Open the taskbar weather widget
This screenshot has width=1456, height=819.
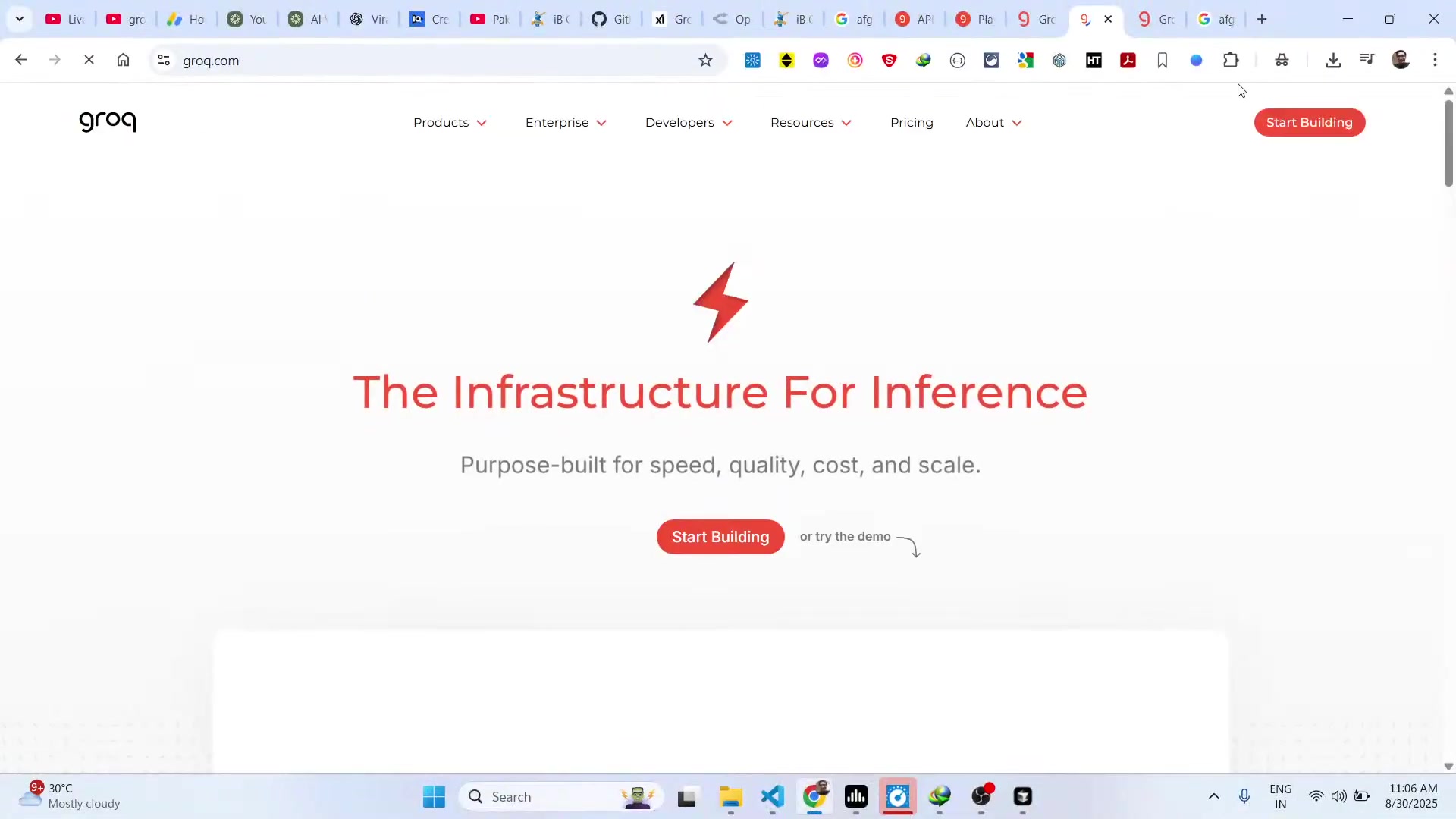(x=70, y=796)
